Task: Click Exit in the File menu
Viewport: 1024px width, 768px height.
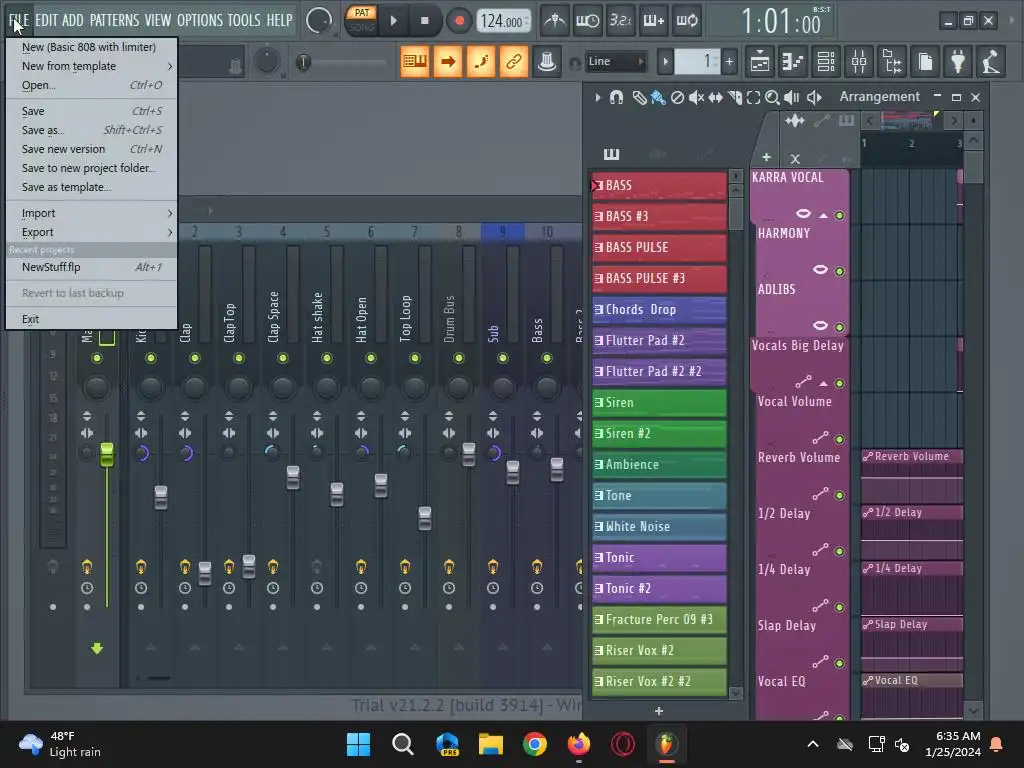Action: coord(92,319)
